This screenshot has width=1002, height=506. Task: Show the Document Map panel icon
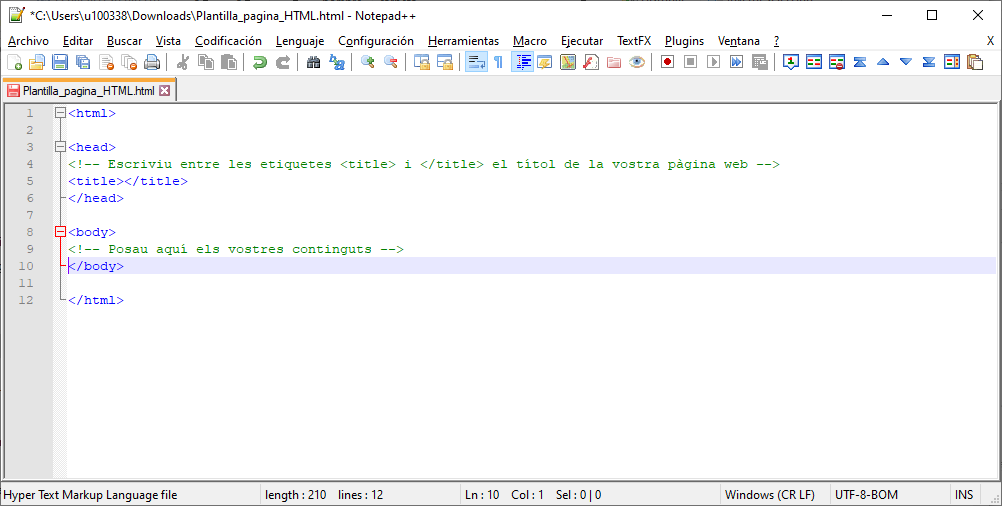click(567, 62)
